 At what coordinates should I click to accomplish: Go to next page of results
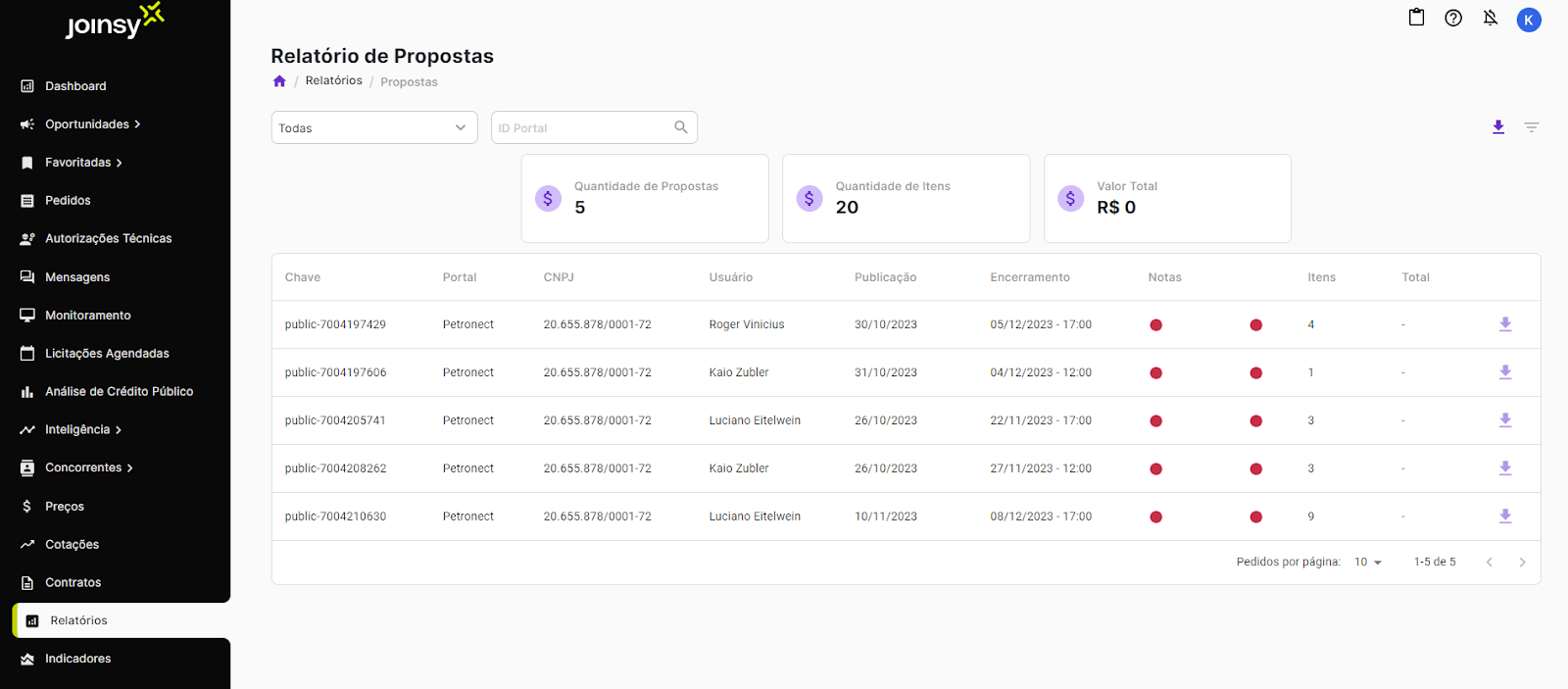coord(1522,563)
